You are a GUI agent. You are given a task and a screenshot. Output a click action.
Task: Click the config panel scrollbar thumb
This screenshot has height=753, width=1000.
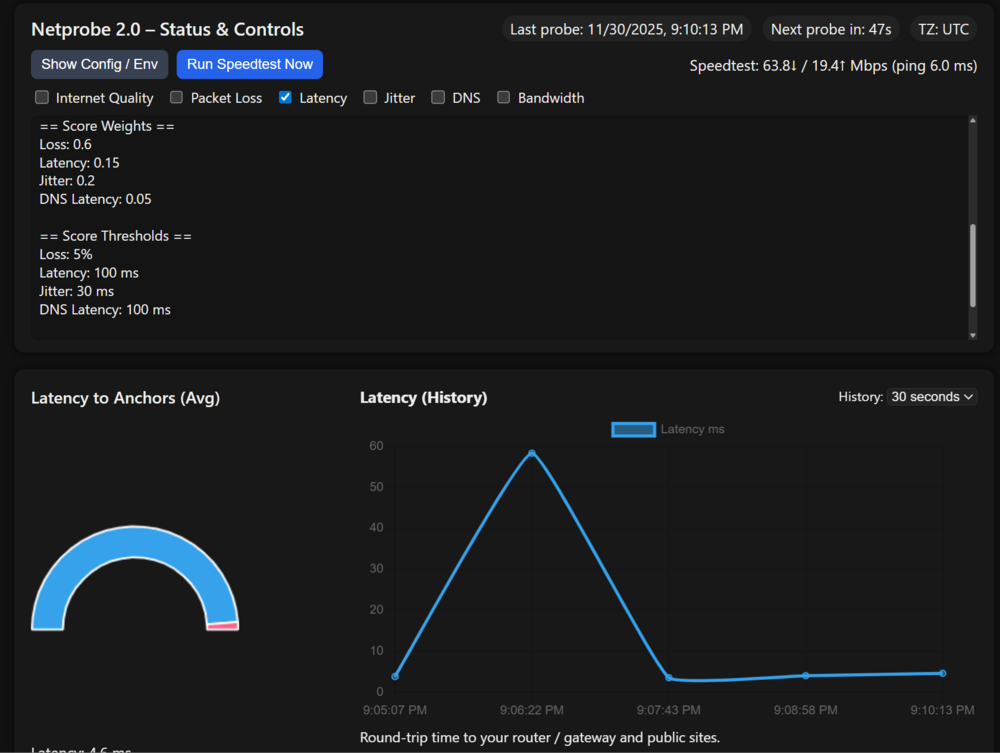[973, 265]
